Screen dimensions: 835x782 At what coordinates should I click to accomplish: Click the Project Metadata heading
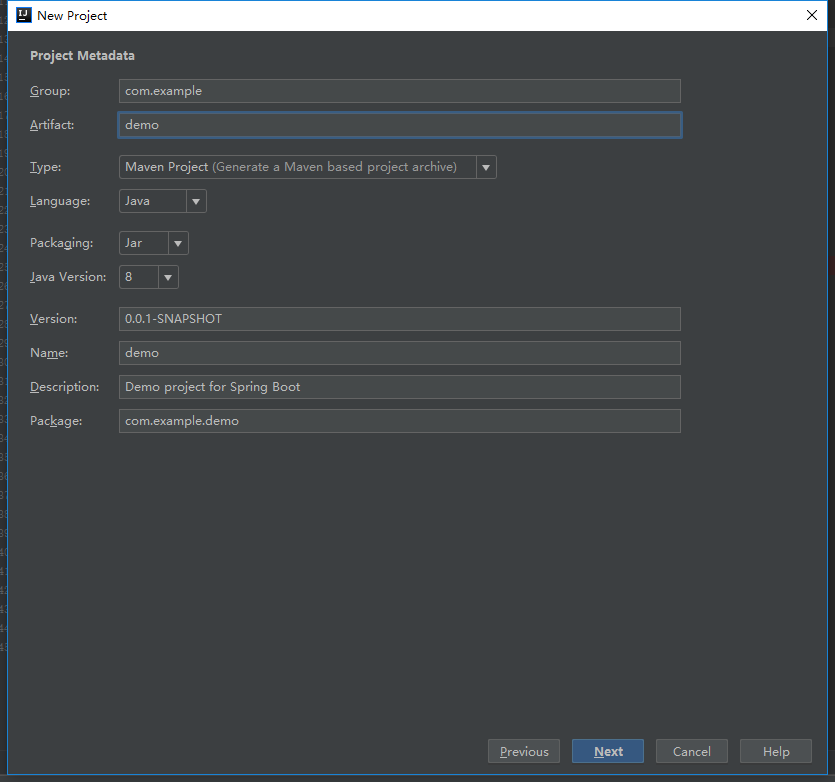(x=82, y=56)
